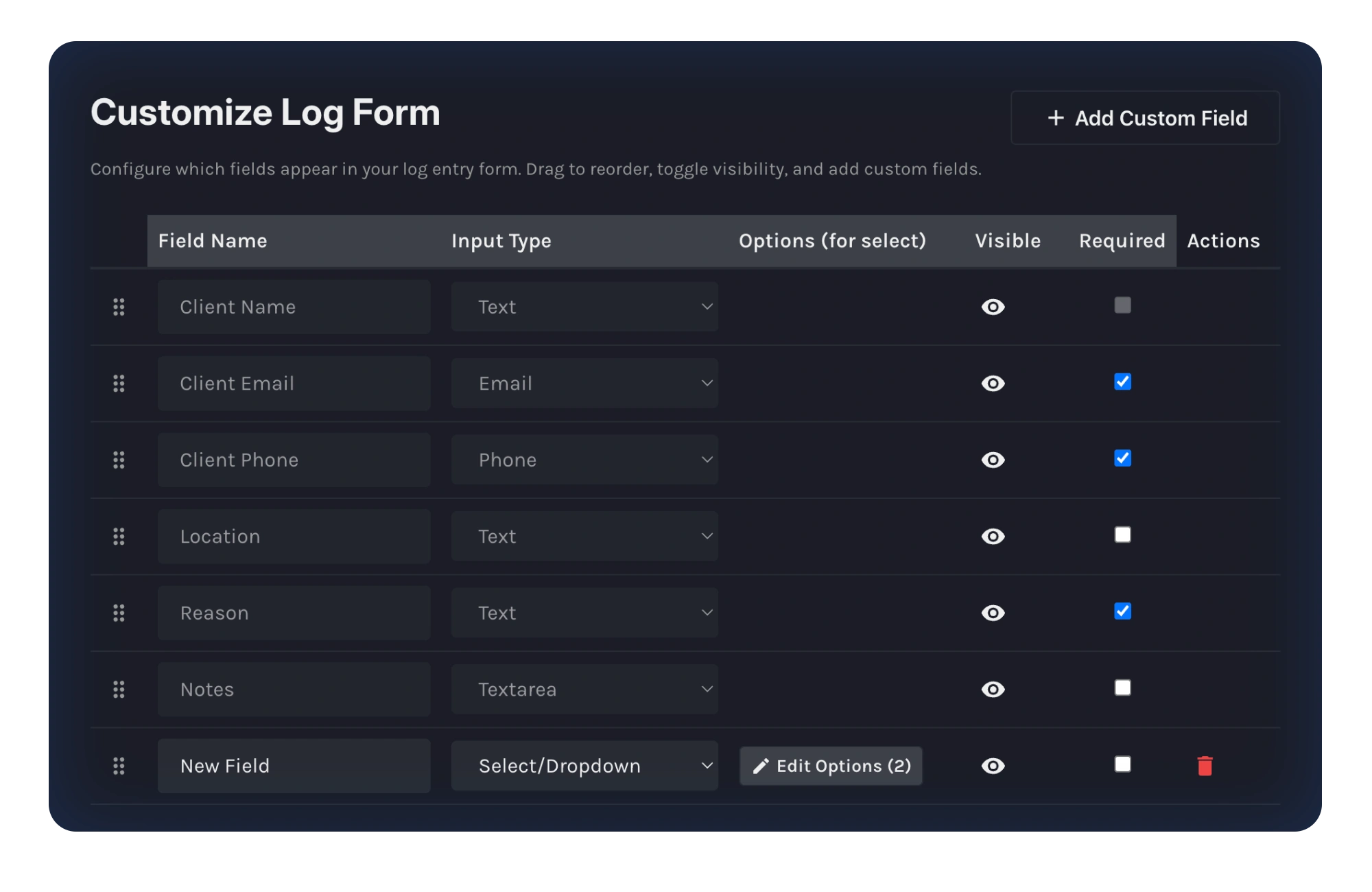Click the Options (for select) column header
The height and width of the screenshot is (892, 1372).
832,241
